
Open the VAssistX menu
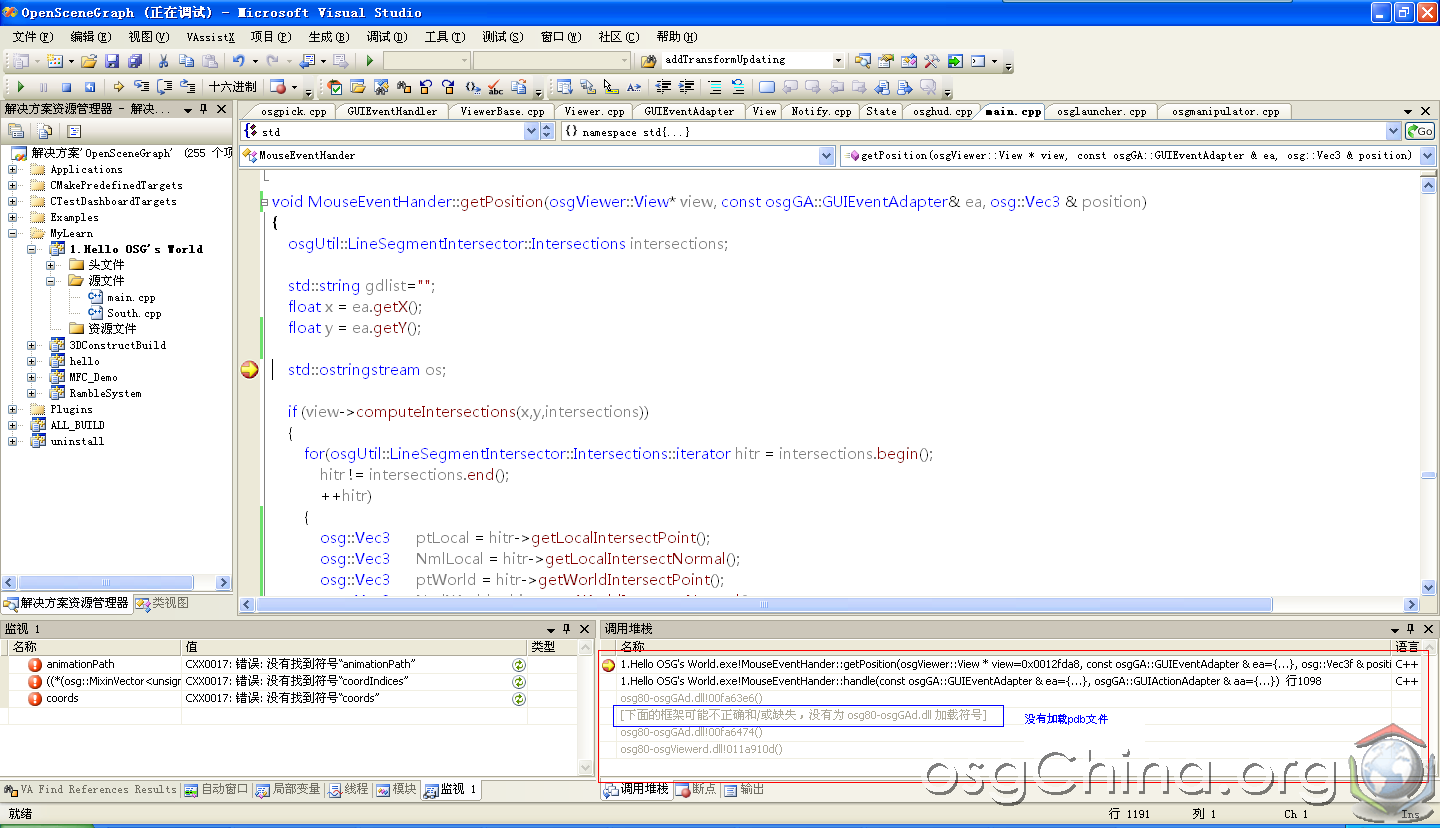point(210,36)
